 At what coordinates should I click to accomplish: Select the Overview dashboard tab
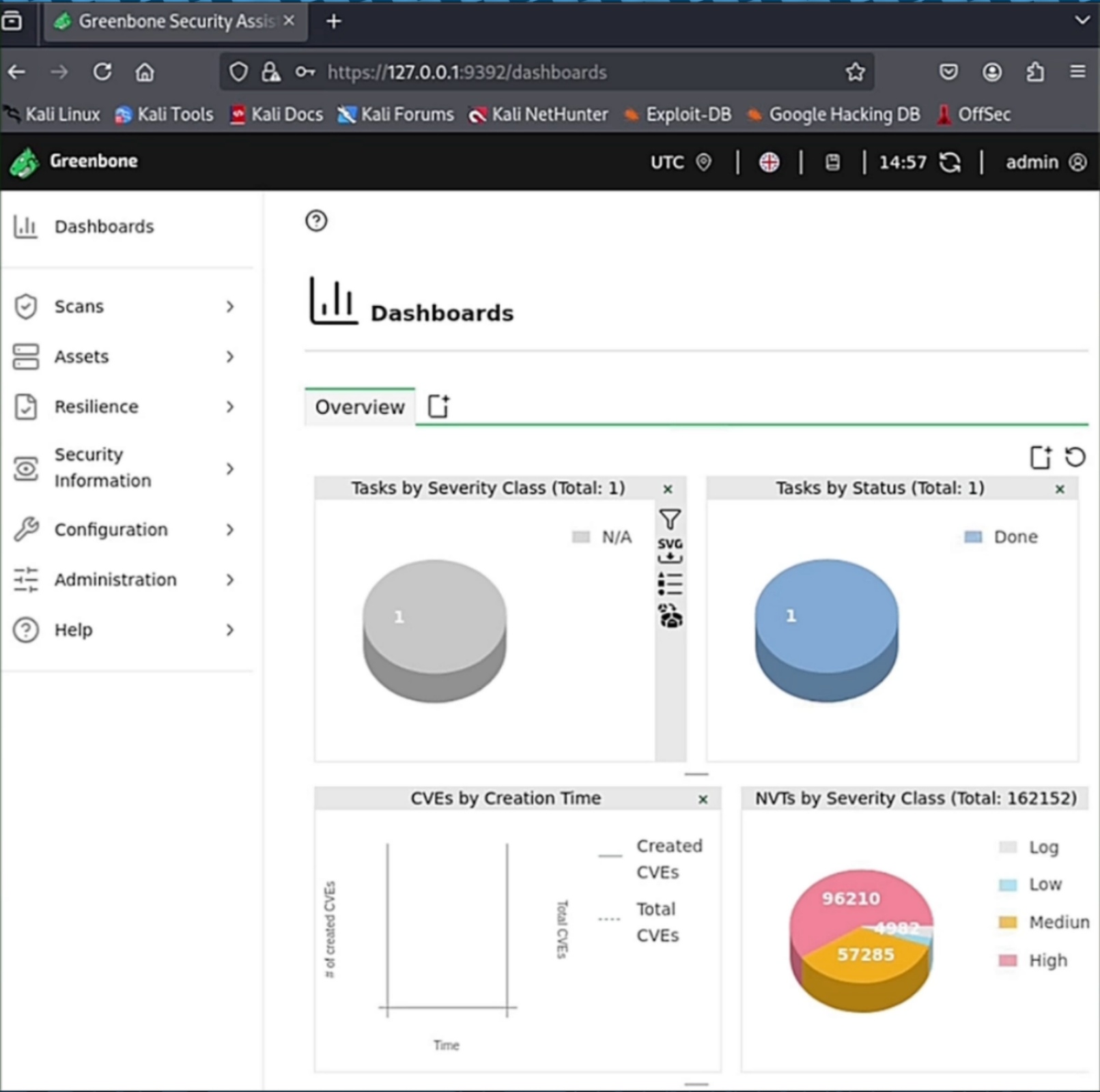point(359,407)
